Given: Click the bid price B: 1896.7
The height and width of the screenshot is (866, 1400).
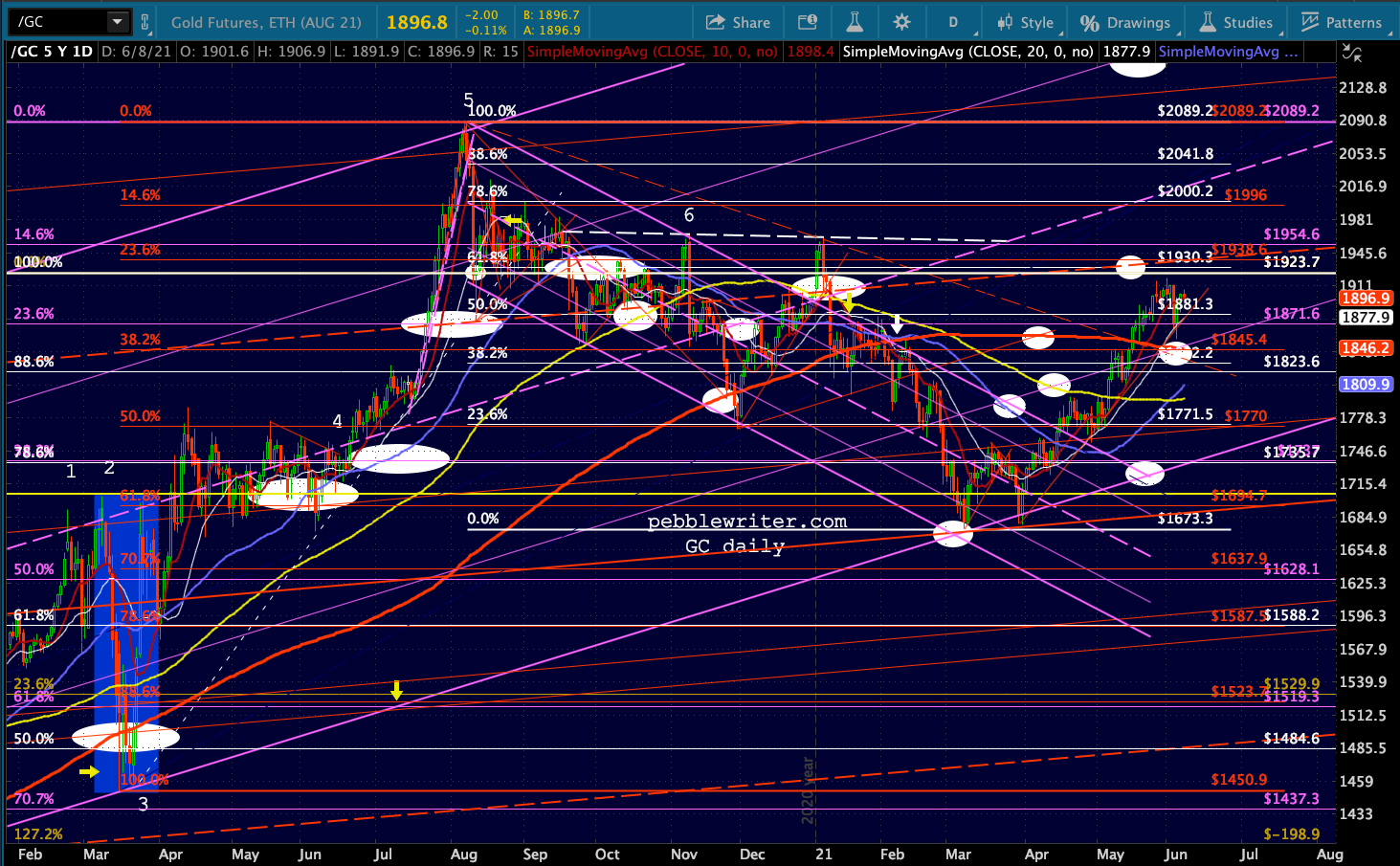Looking at the screenshot, I should (552, 15).
